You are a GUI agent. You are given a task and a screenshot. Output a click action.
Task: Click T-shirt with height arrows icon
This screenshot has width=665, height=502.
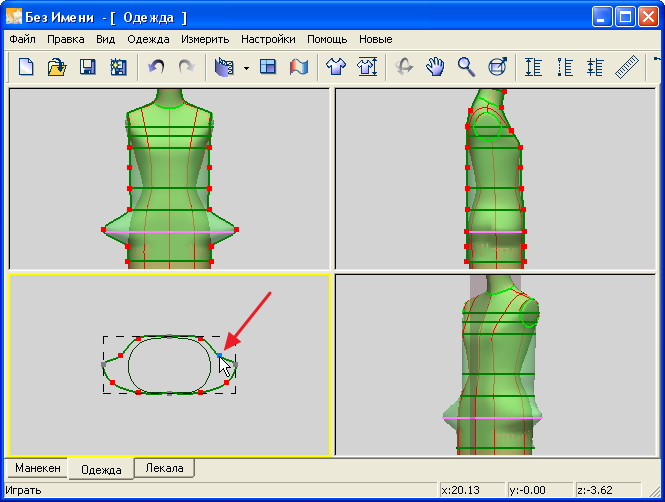[367, 67]
